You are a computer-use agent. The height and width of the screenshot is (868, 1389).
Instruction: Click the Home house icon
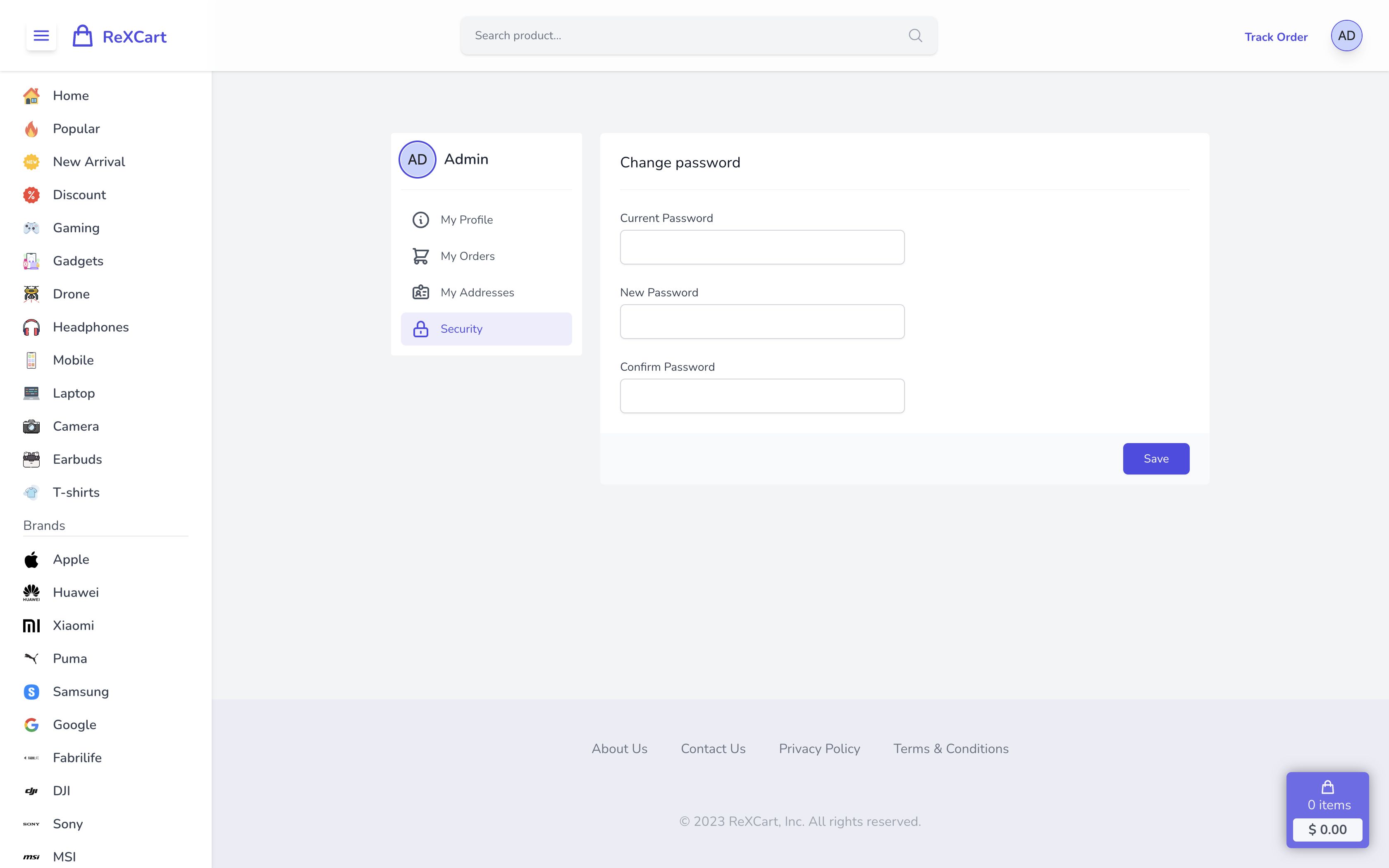31,96
